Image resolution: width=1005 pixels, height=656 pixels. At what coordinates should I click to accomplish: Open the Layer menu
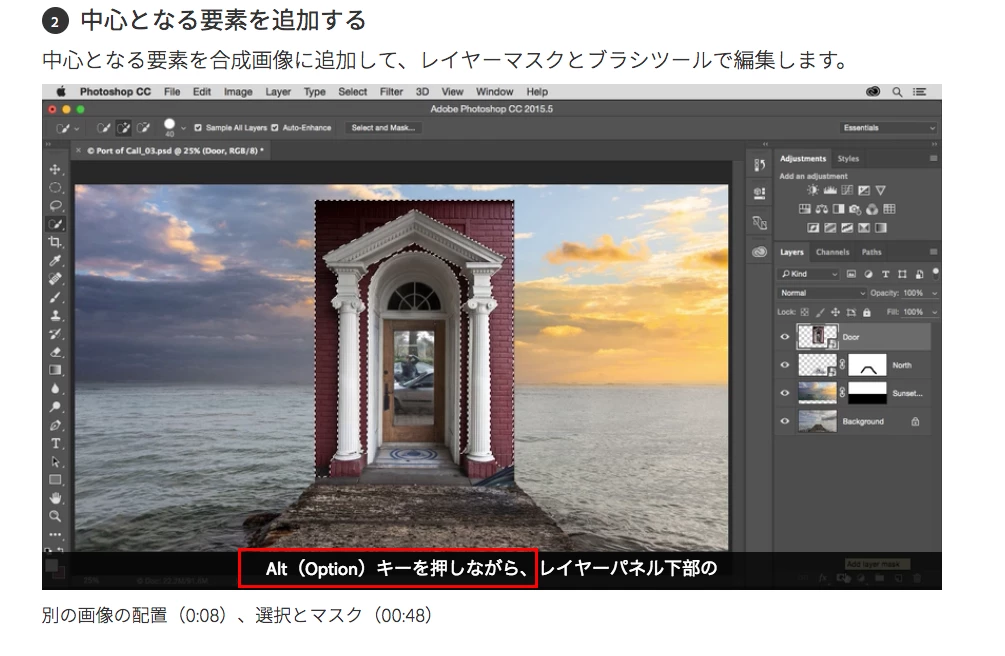tap(278, 92)
